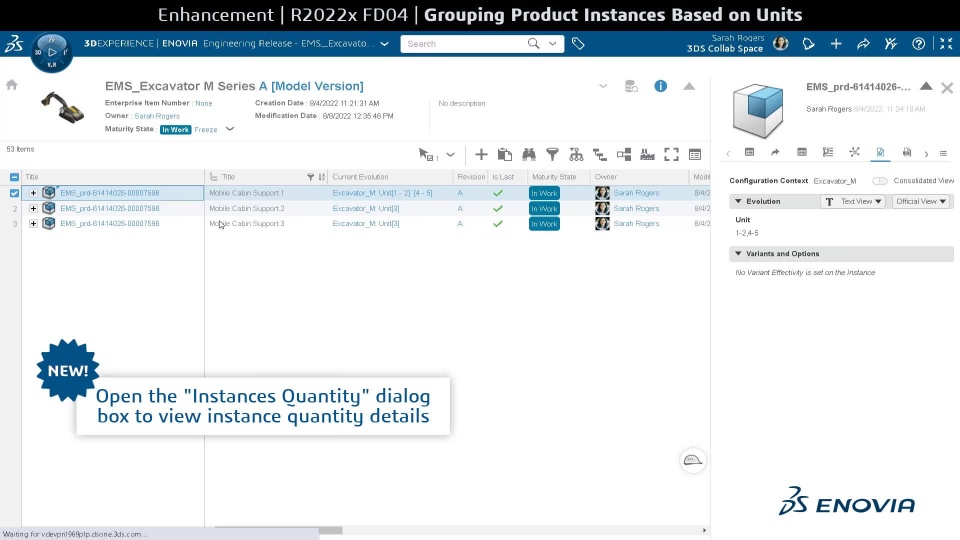The height and width of the screenshot is (540, 960).
Task: Open owner link Sarah Rogers in header
Action: coord(157,116)
